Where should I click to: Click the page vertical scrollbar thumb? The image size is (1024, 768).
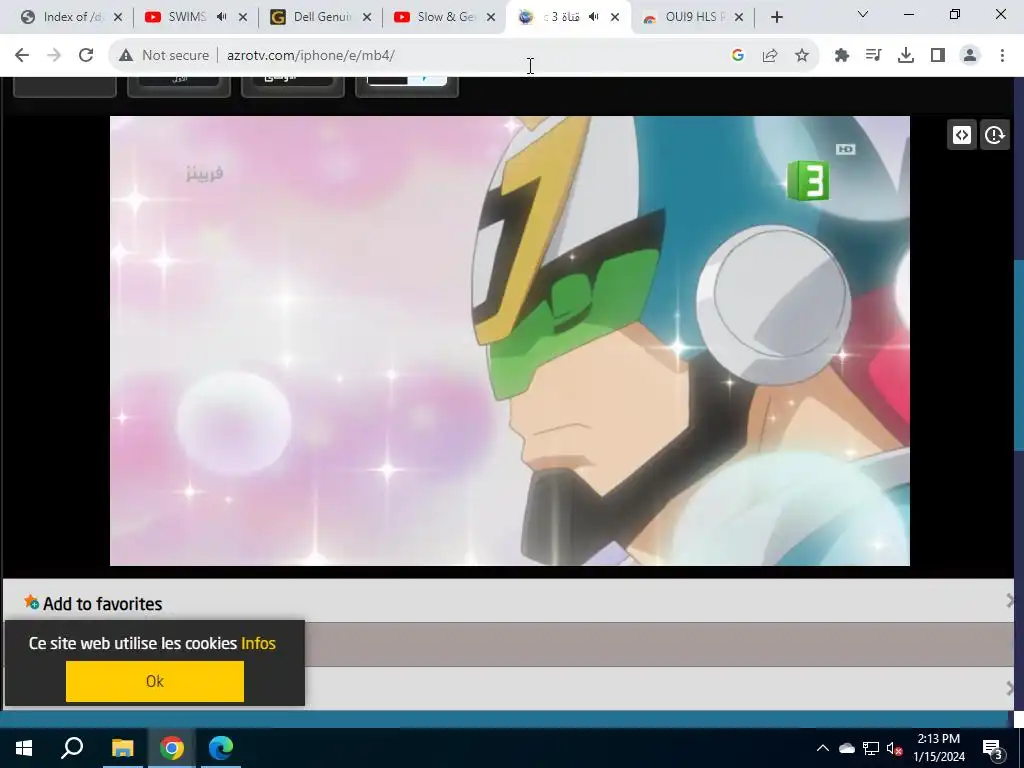pyautogui.click(x=1019, y=356)
